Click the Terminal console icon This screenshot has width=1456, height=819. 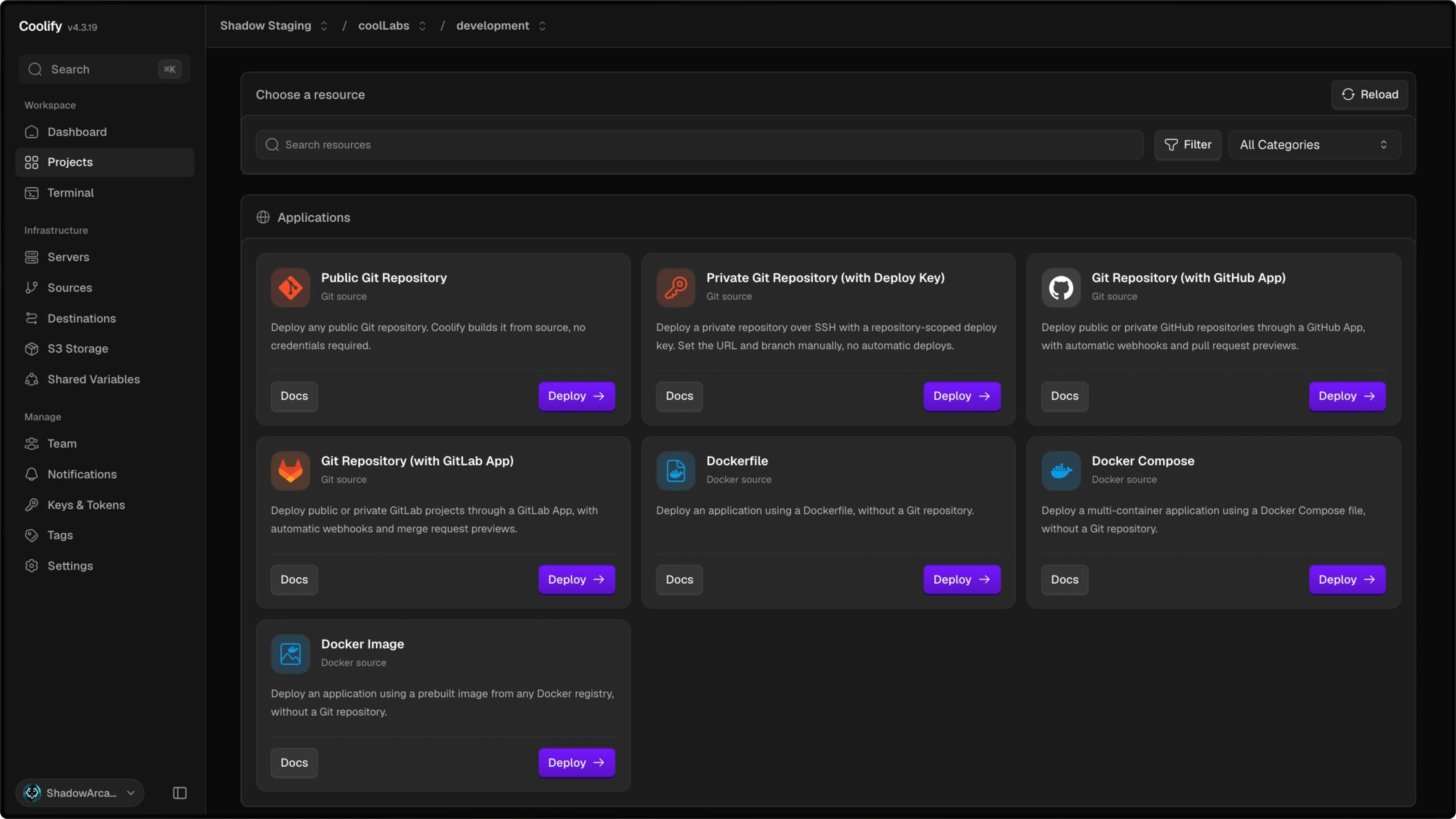point(31,193)
